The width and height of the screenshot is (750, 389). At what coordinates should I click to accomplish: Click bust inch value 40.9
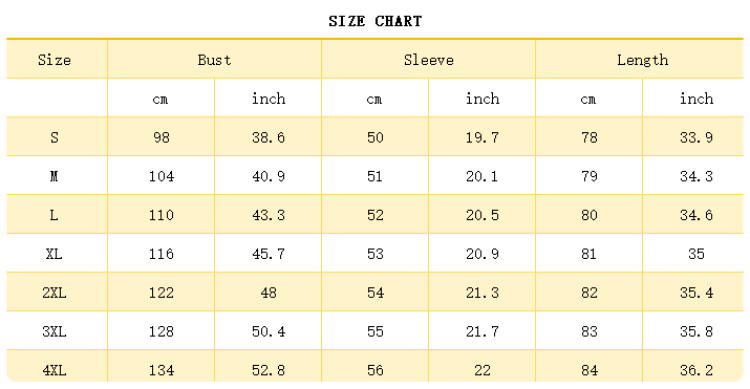(x=268, y=176)
